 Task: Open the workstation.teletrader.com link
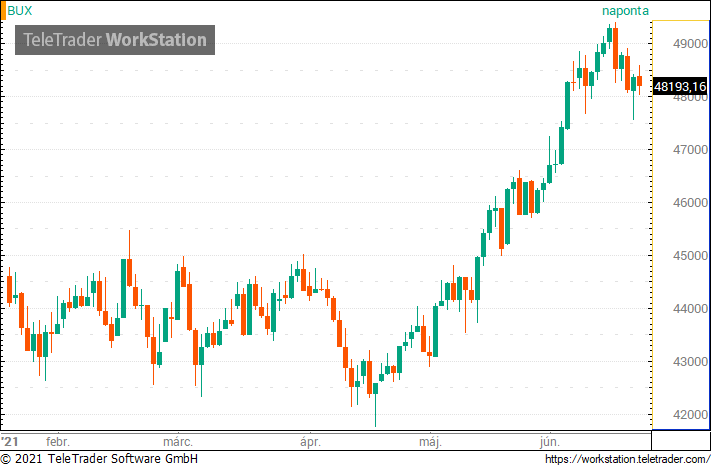click(627, 459)
